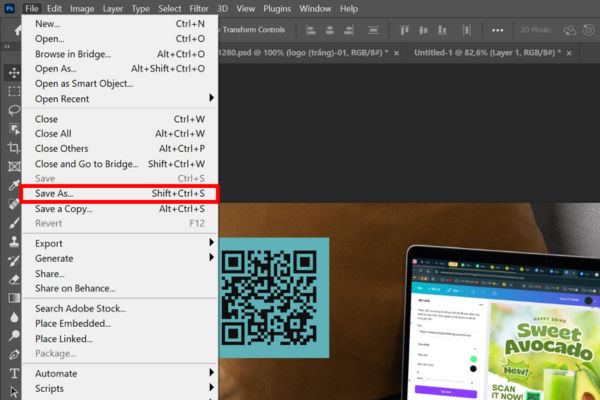600x400 pixels.
Task: Select the Brush tool
Action: coord(14,223)
